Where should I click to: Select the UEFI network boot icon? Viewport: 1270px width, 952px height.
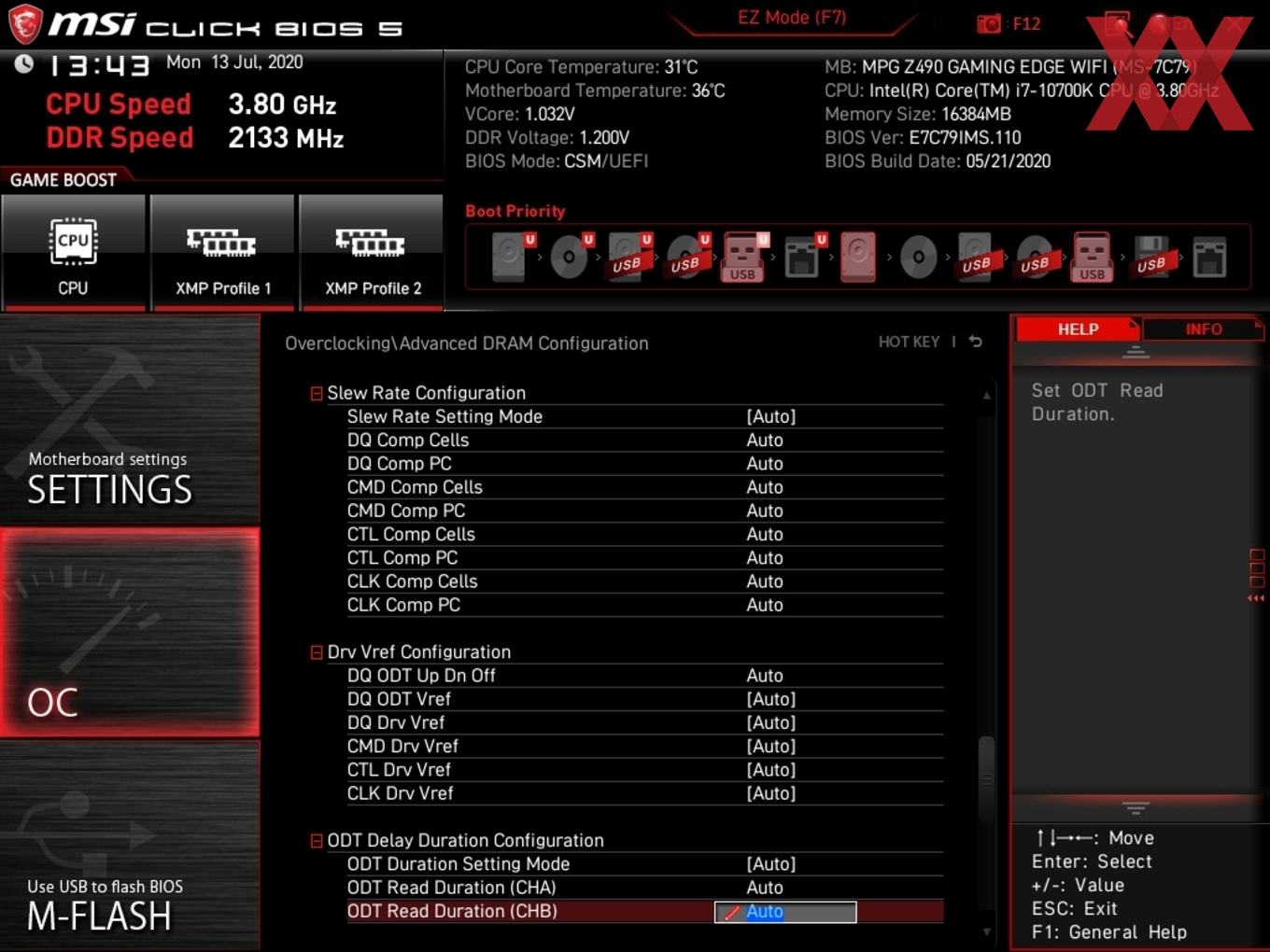click(802, 257)
